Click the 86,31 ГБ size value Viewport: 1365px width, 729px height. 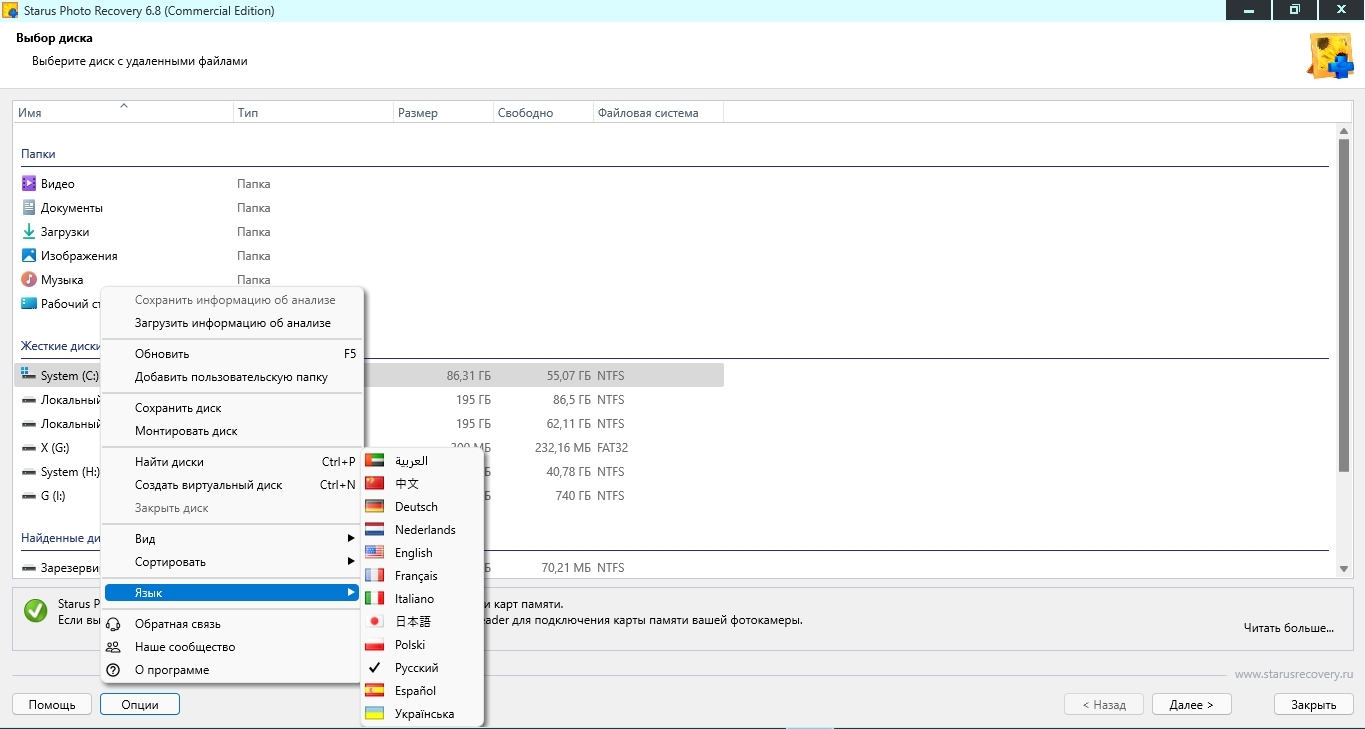[469, 376]
